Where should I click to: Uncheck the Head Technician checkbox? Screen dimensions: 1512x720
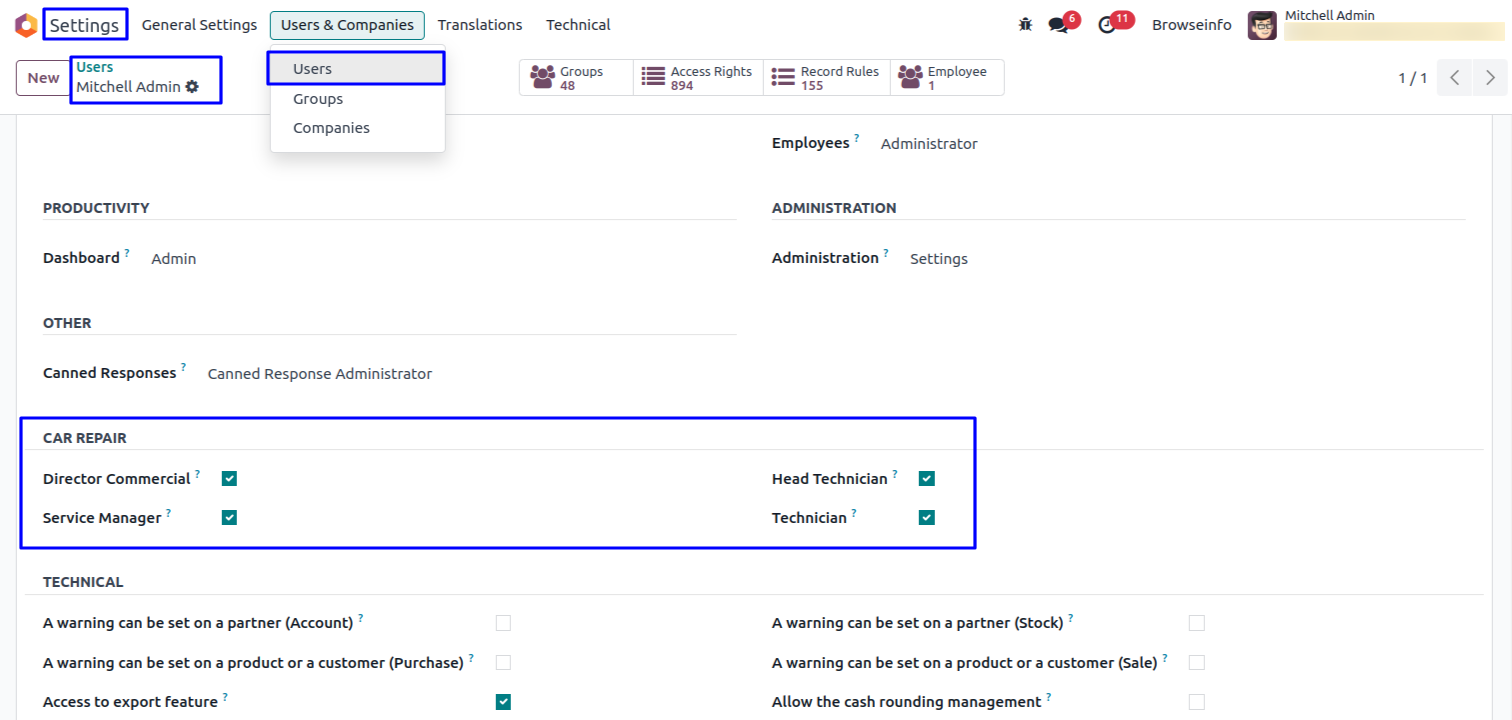(927, 479)
